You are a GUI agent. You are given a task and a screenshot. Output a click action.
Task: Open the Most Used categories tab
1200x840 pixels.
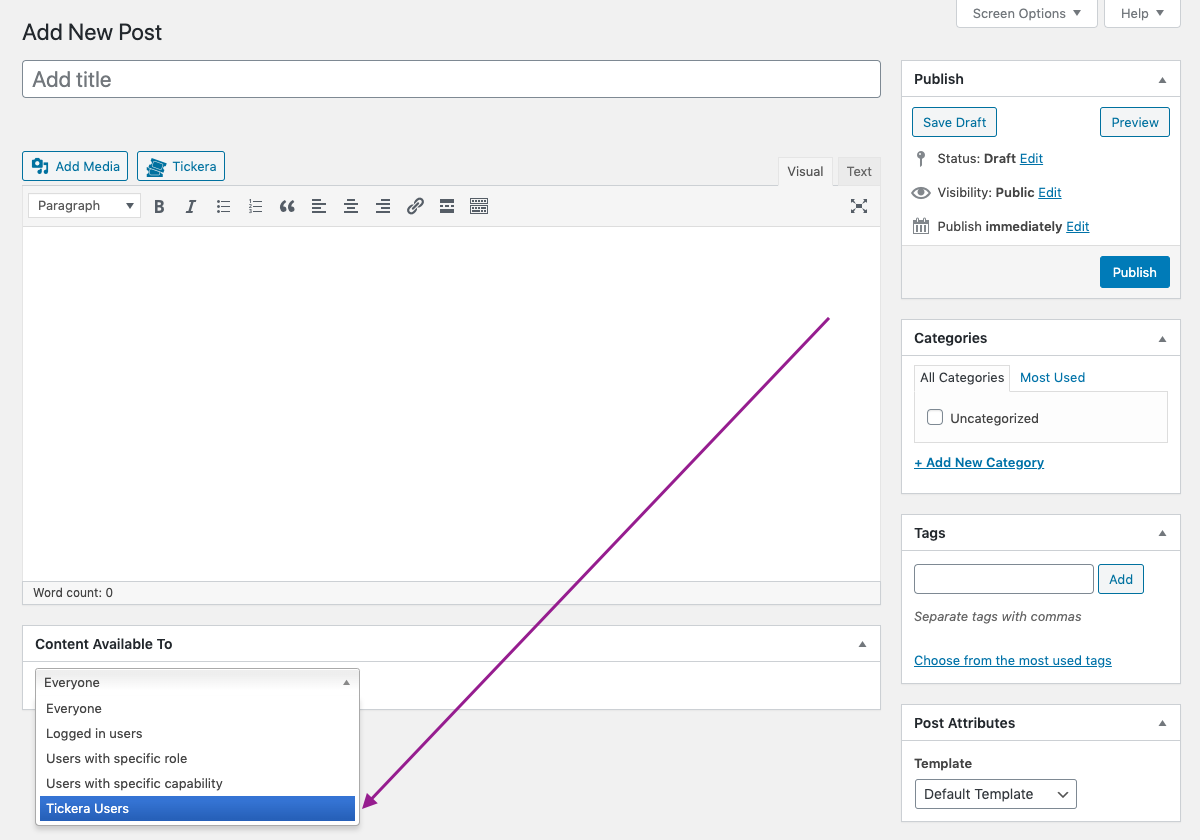click(1052, 377)
